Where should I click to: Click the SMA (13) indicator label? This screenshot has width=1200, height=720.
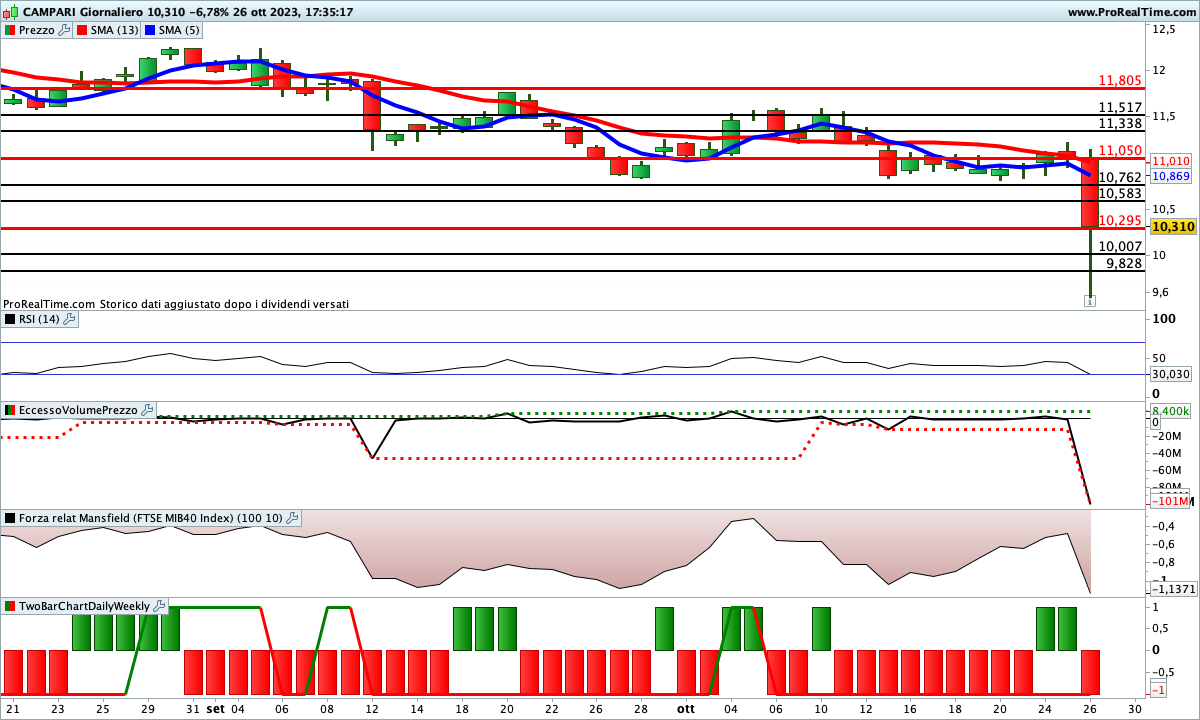[x=115, y=30]
